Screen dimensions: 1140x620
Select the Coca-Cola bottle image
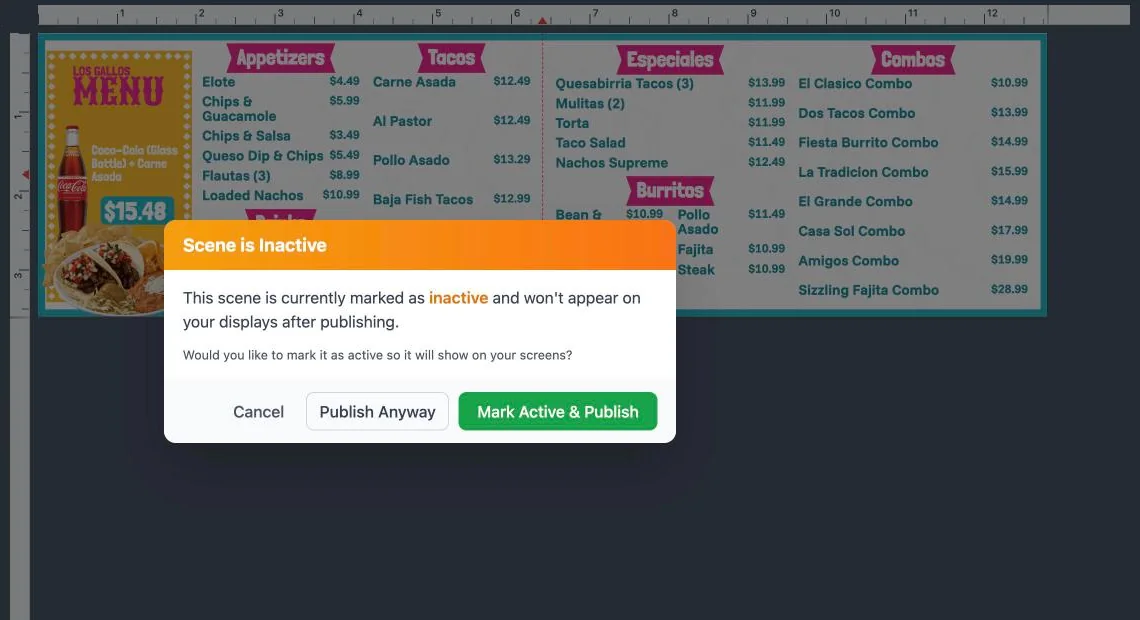(71, 180)
